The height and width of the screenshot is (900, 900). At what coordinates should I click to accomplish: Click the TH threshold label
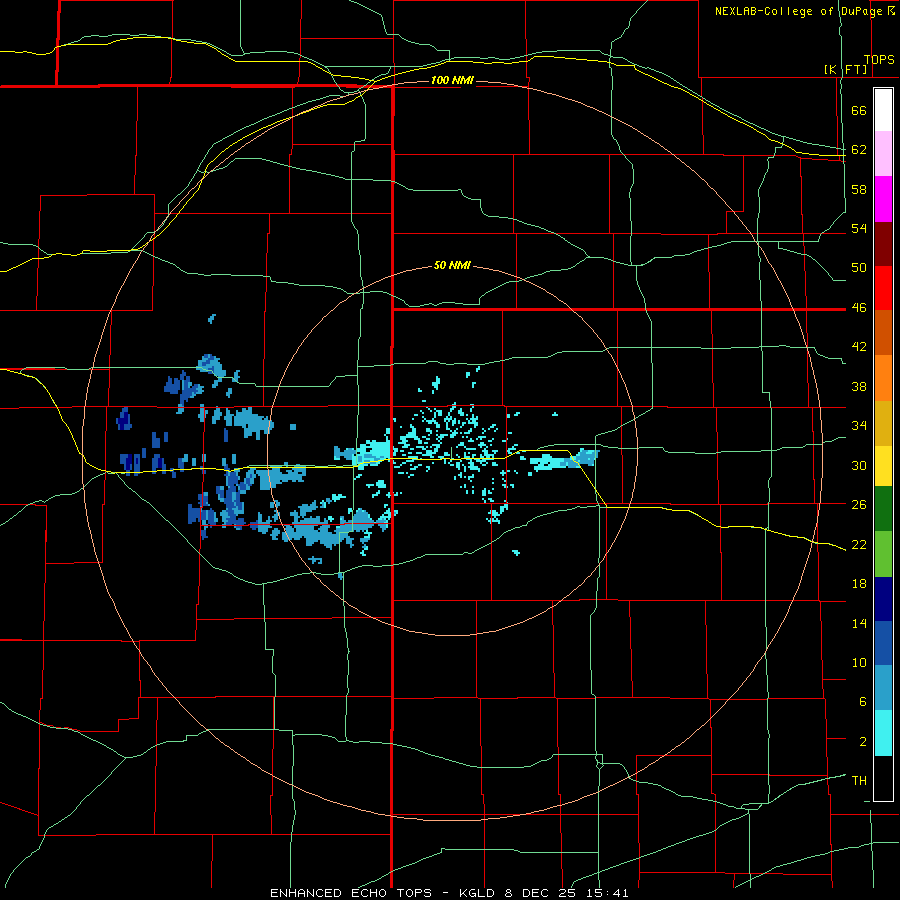(859, 781)
